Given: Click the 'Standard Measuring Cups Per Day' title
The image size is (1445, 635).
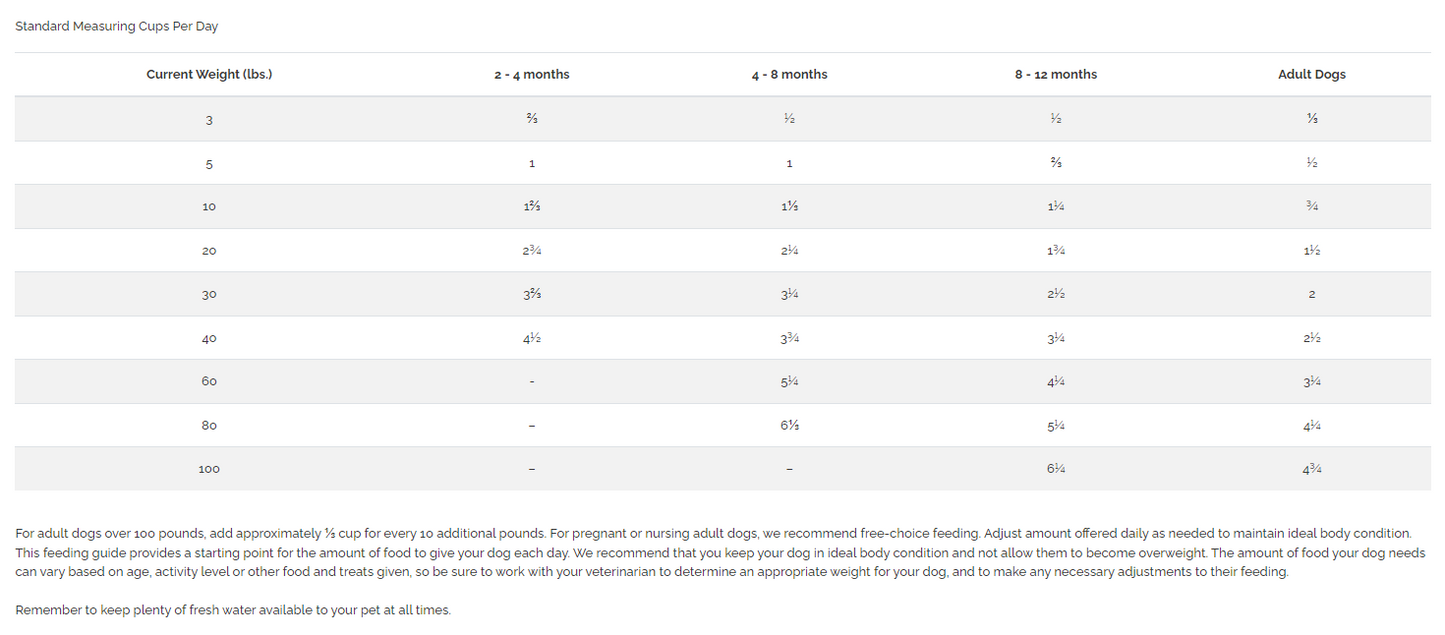Looking at the screenshot, I should click(x=116, y=27).
